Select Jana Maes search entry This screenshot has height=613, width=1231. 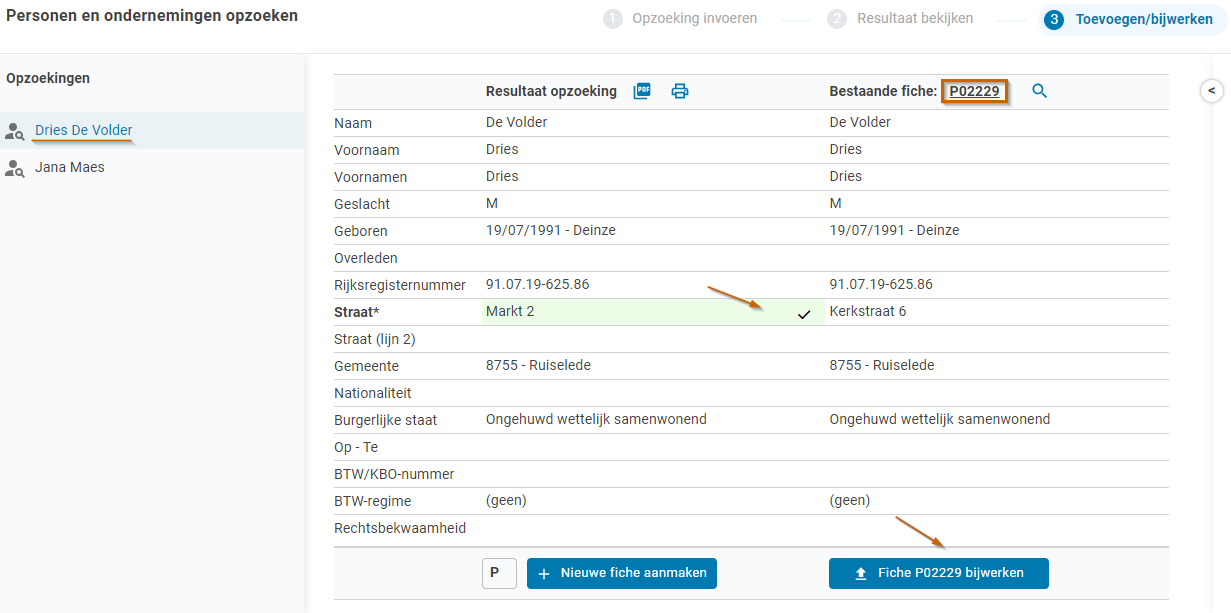[70, 167]
